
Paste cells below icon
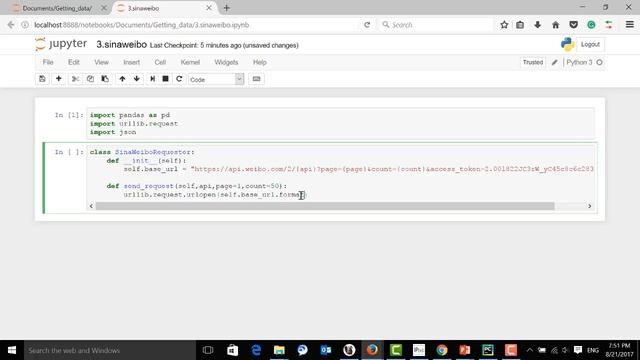tap(105, 79)
